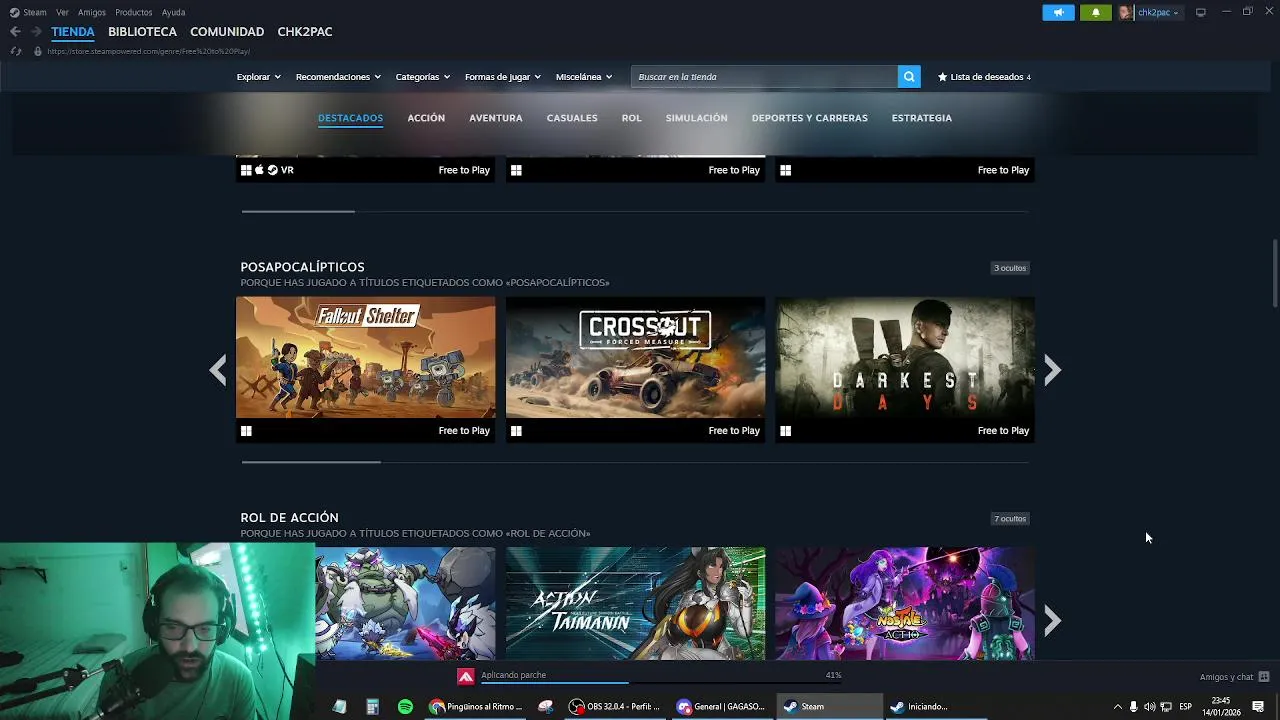Open the ROL tab
The height and width of the screenshot is (720, 1280).
(x=631, y=118)
